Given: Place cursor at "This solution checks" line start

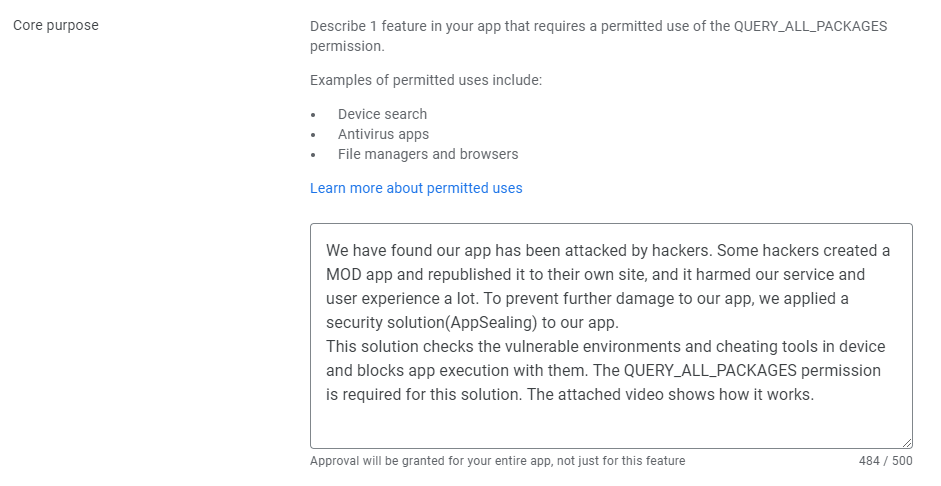Looking at the screenshot, I should (326, 346).
